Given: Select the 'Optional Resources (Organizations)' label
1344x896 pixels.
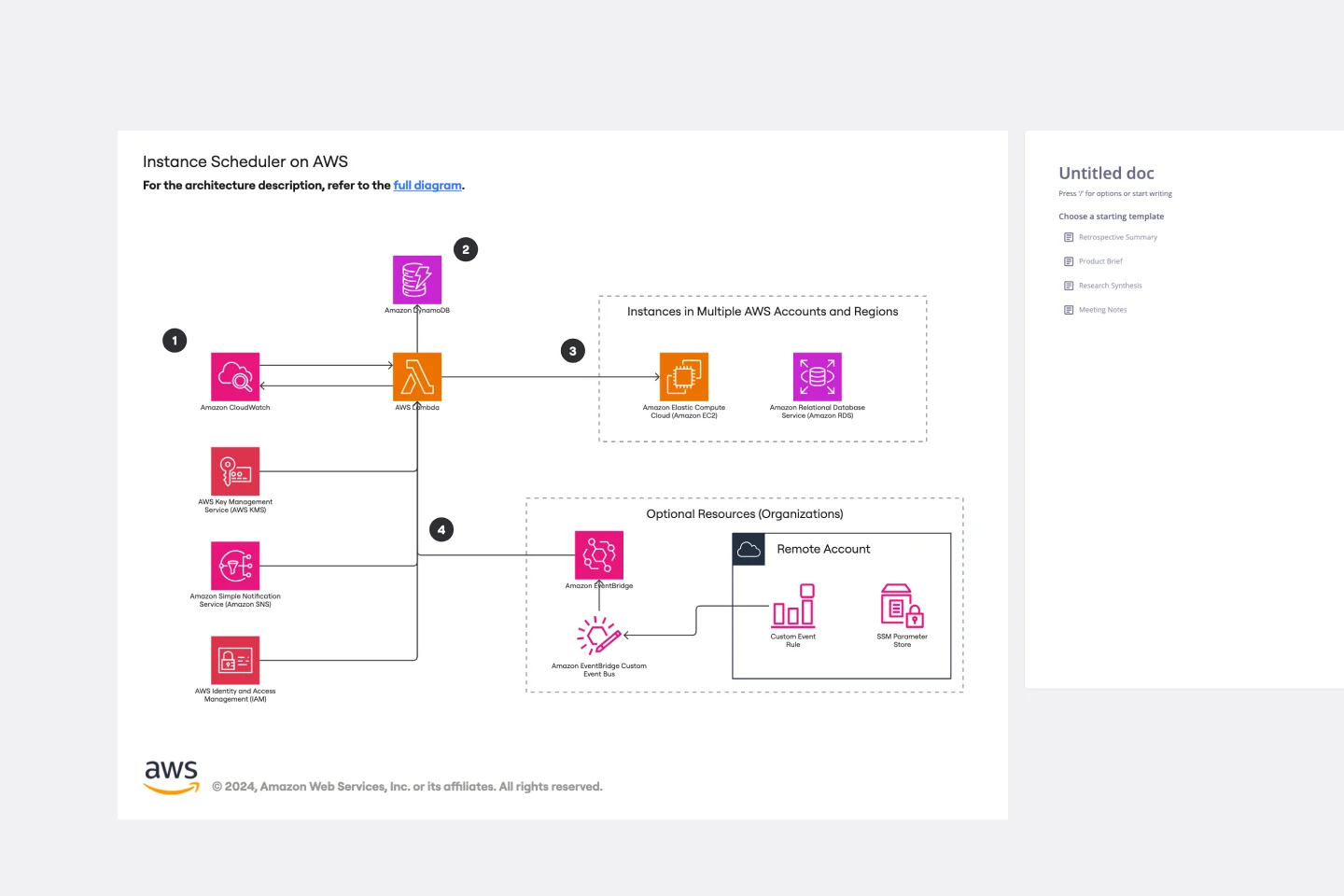Looking at the screenshot, I should click(745, 514).
